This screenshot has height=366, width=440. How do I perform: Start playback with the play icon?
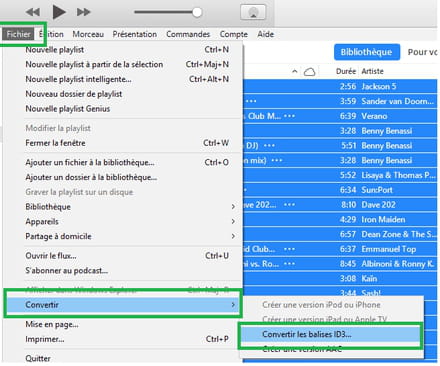(x=59, y=12)
